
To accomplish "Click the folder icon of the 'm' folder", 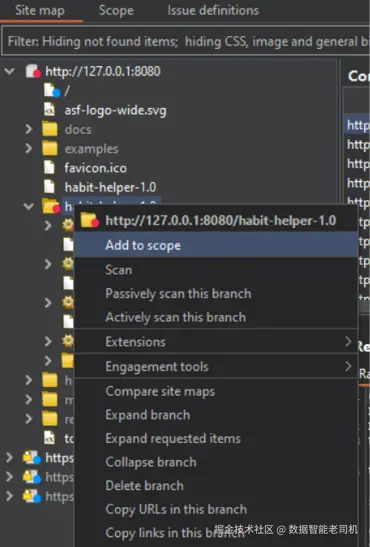I will pyautogui.click(x=50, y=399).
